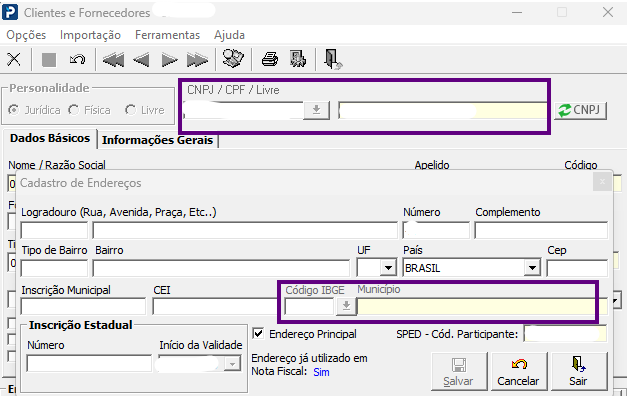The image size is (627, 396).
Task: Click the Logradouro type field
Action: 54,231
